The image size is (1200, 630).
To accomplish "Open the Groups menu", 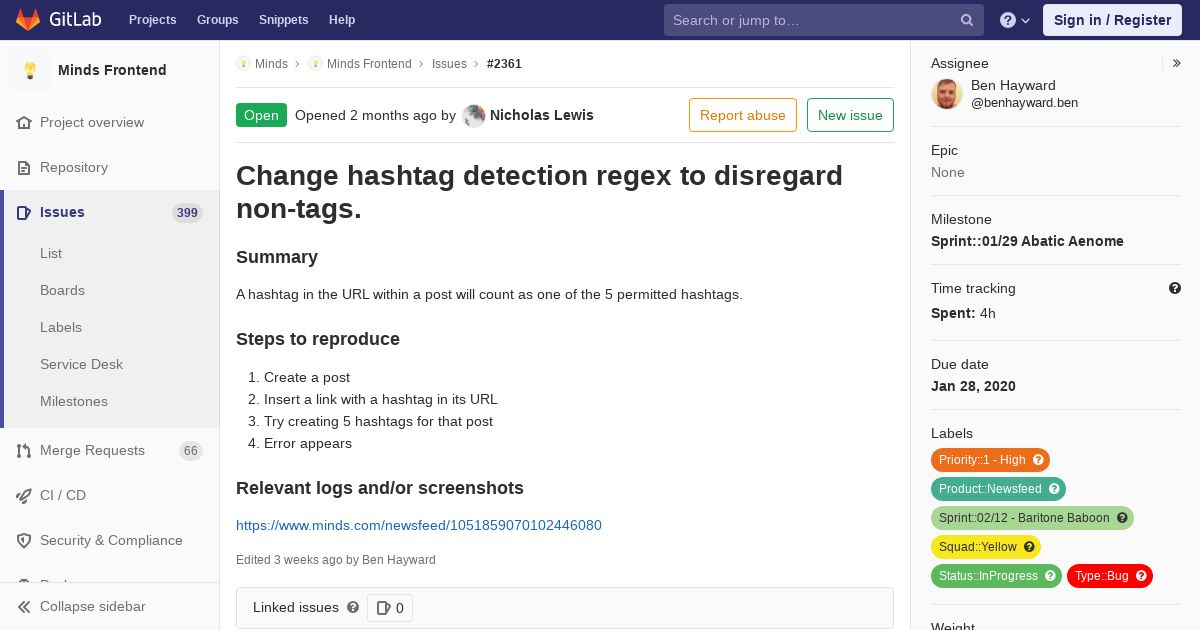I will click(x=218, y=20).
